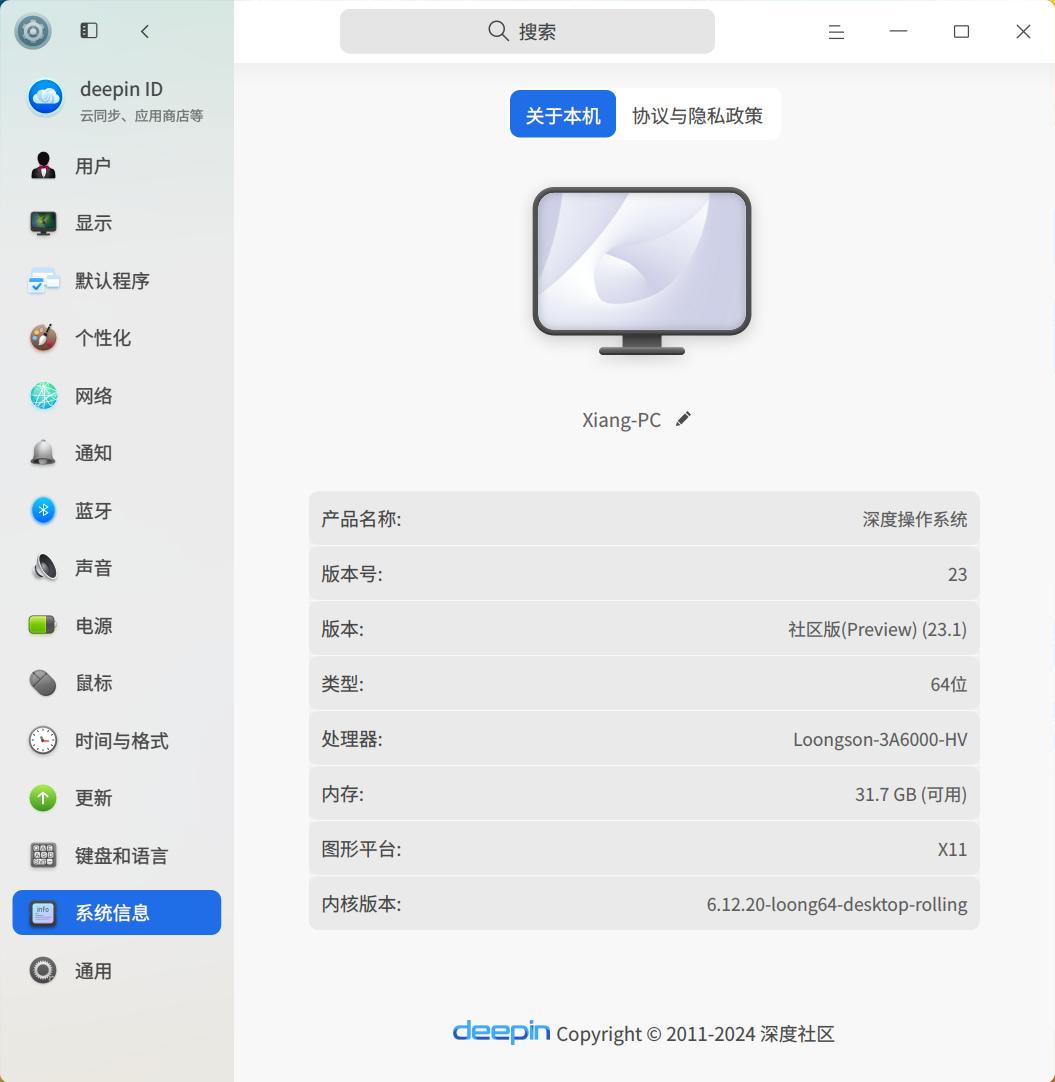
Task: Open 蓝牙 Bluetooth icon
Action: 43,511
